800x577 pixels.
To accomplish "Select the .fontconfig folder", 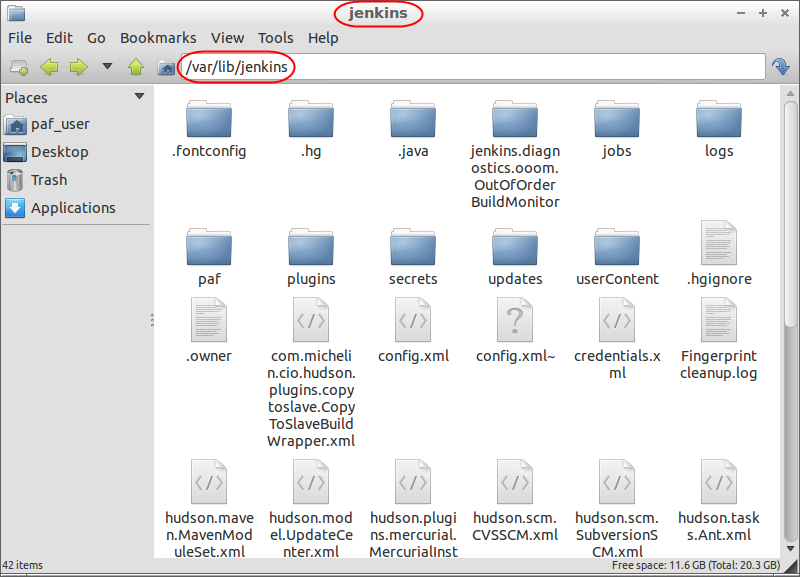I will tap(209, 129).
